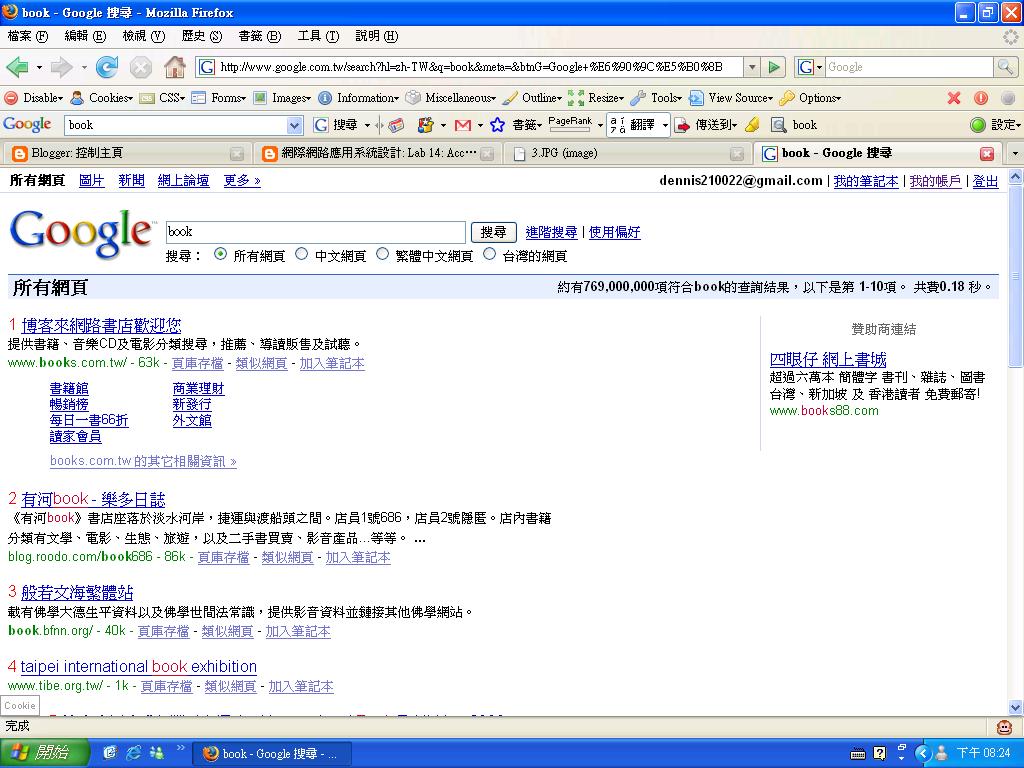Select the 所有網頁 radio button
This screenshot has width=1024, height=768.
pyautogui.click(x=220, y=254)
